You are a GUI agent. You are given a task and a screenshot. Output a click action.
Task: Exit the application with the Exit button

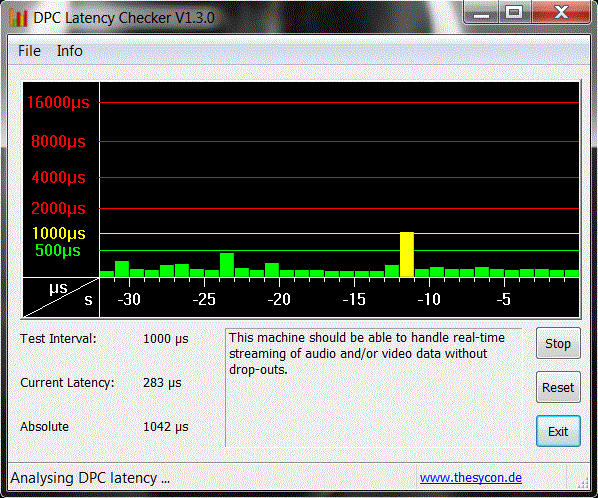tap(558, 431)
